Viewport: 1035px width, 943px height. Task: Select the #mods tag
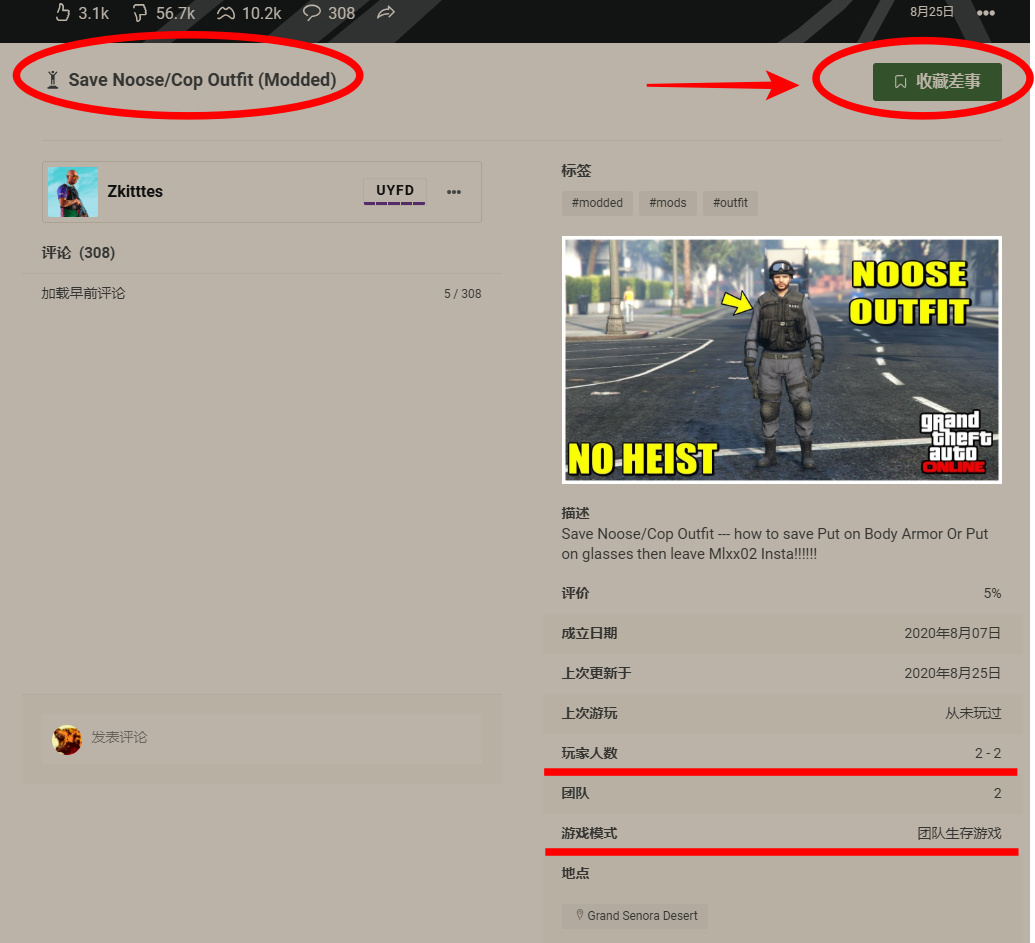667,203
